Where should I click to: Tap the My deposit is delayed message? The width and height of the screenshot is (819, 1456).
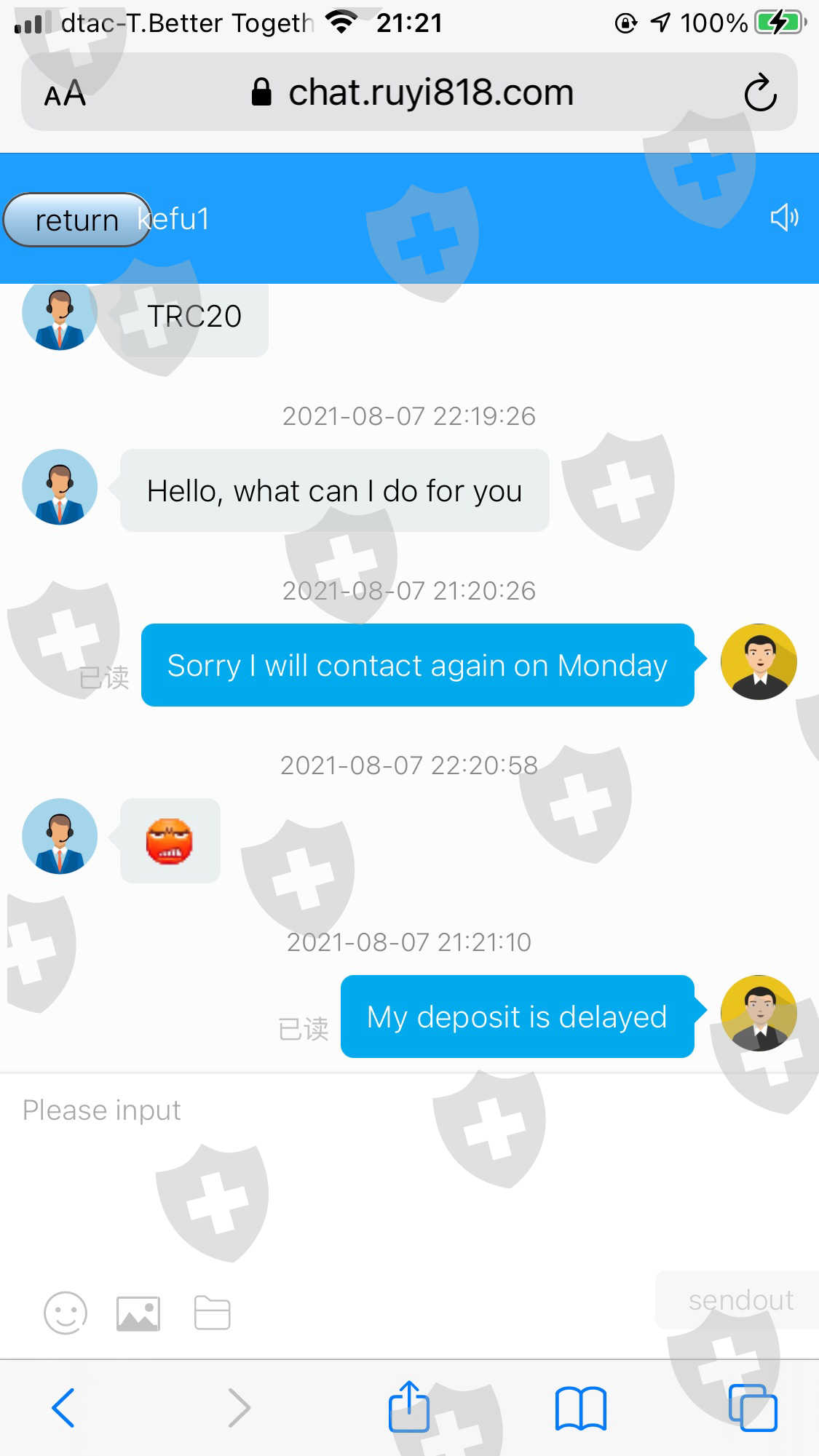[517, 1017]
